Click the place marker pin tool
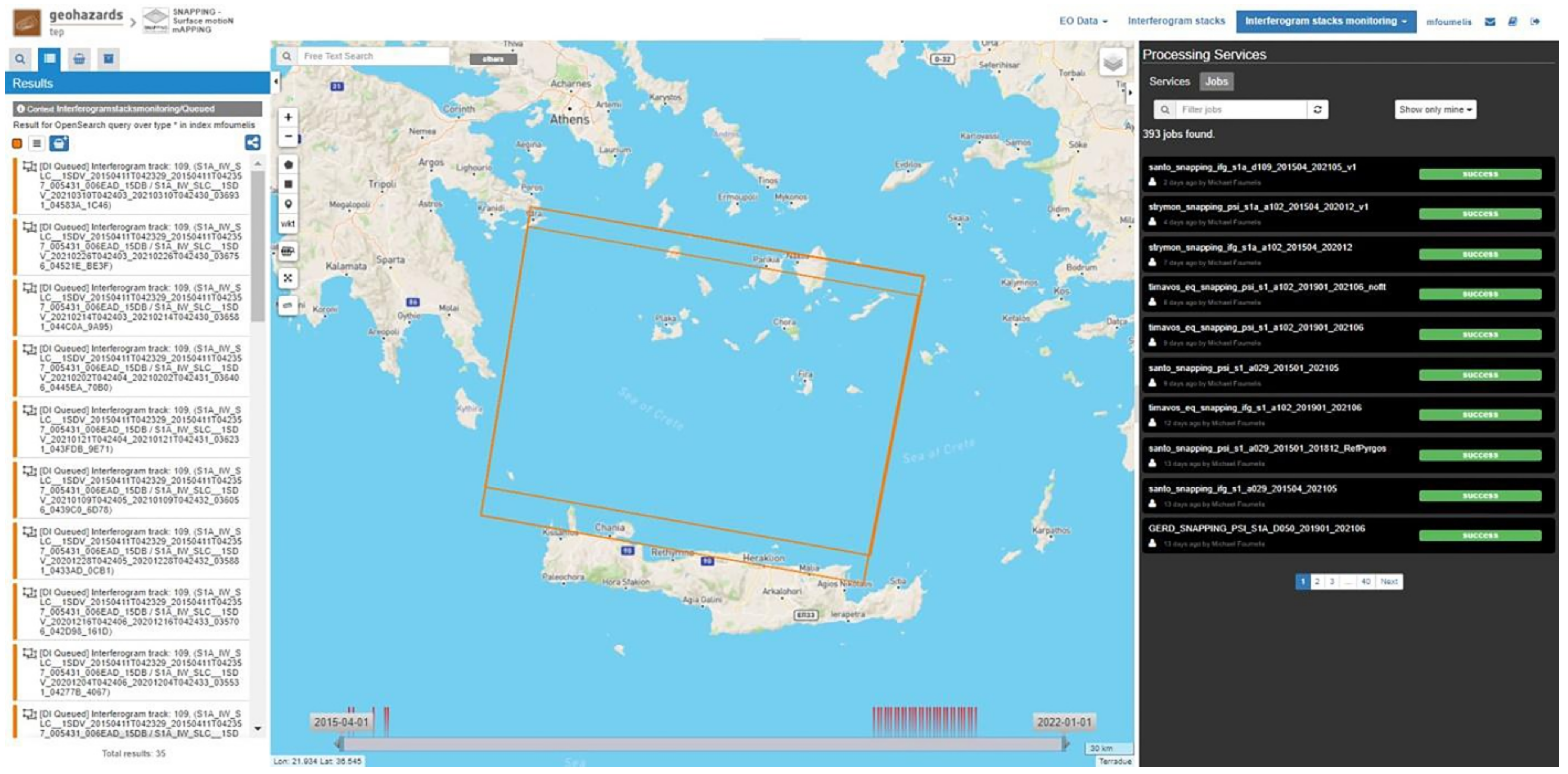Viewport: 1568px width, 774px height. click(288, 204)
